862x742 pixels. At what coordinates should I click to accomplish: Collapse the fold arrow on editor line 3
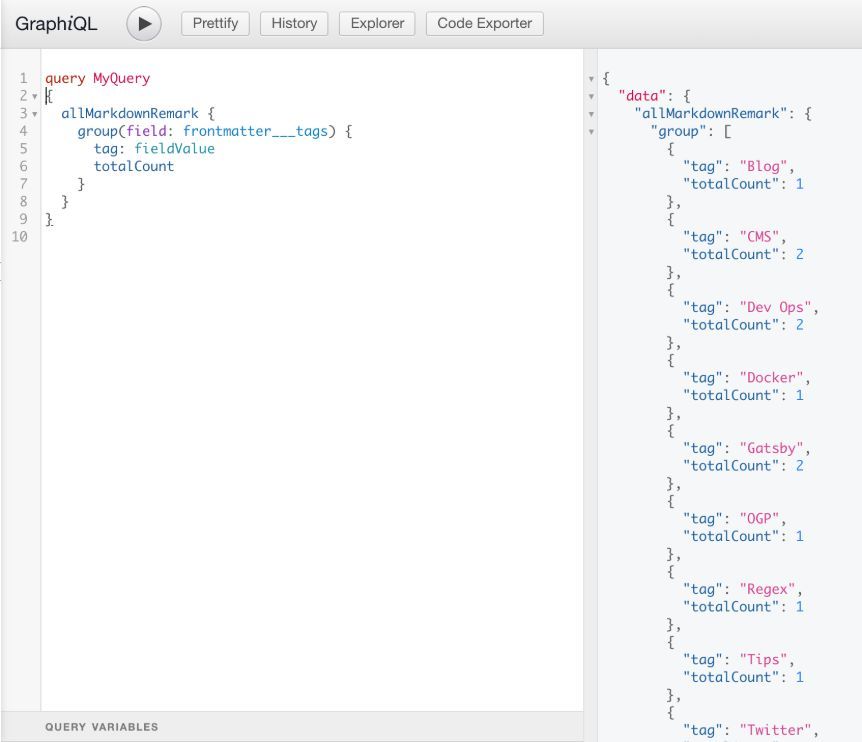[35, 114]
